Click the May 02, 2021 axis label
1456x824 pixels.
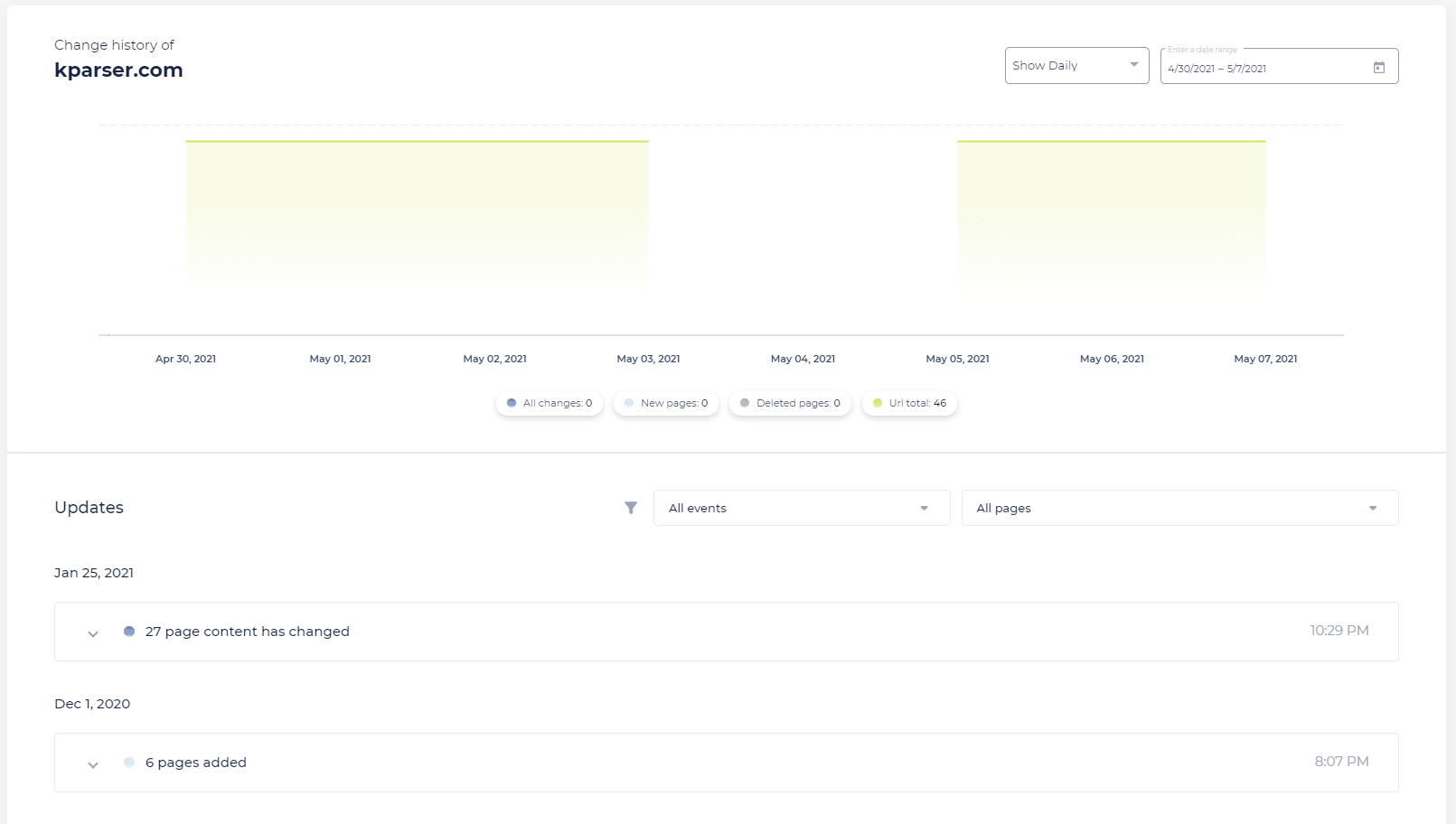tap(494, 359)
